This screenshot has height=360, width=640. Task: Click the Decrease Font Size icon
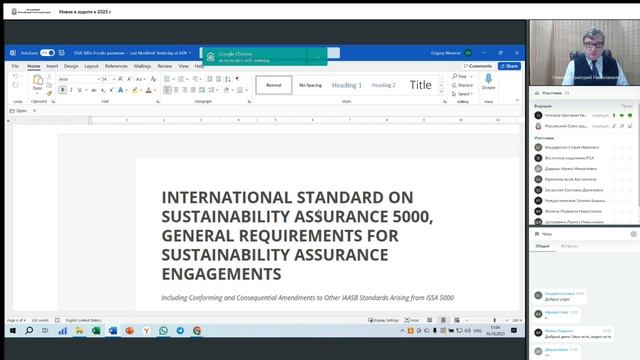point(129,79)
